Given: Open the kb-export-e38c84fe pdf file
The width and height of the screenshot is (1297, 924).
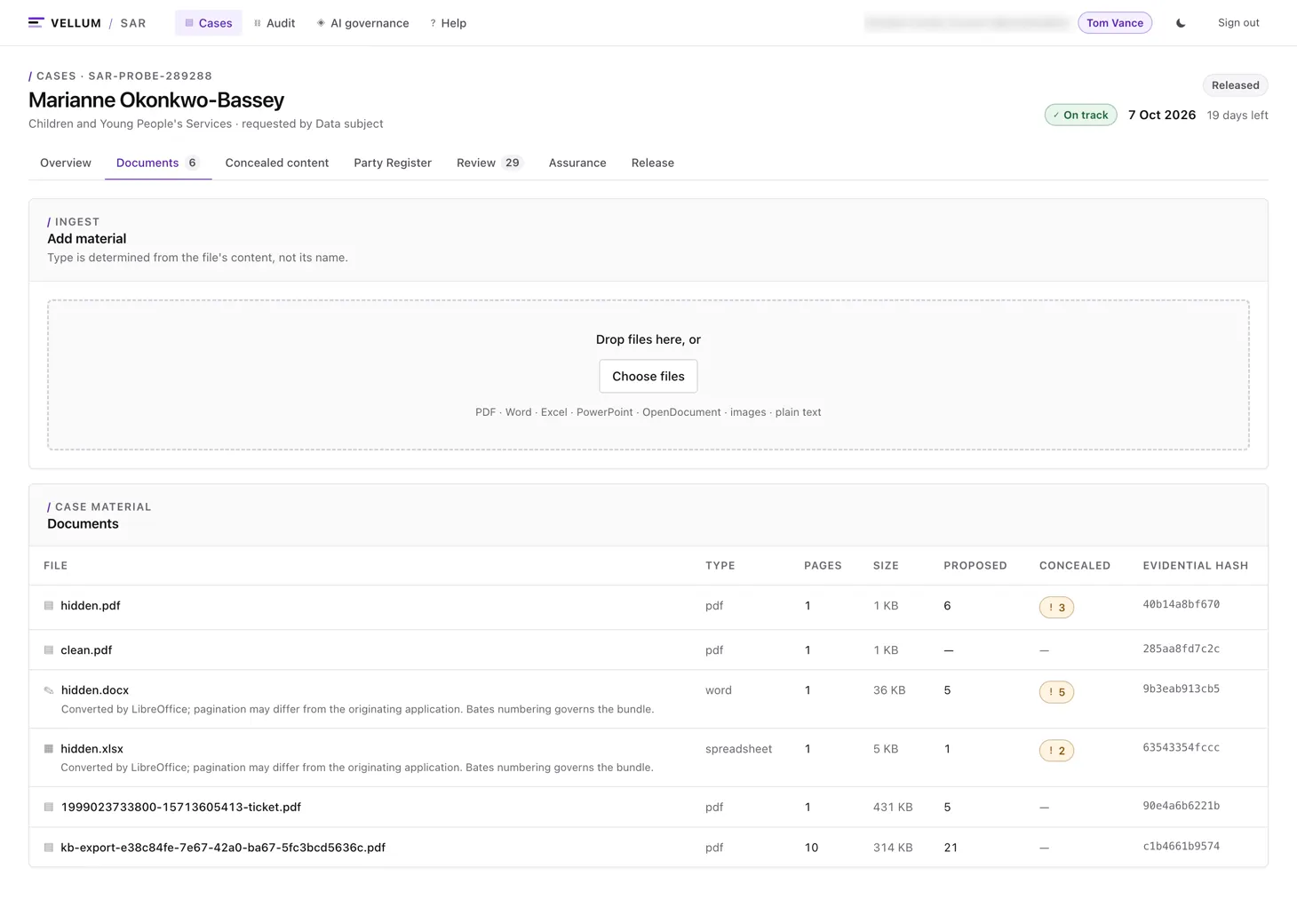Looking at the screenshot, I should pos(223,848).
